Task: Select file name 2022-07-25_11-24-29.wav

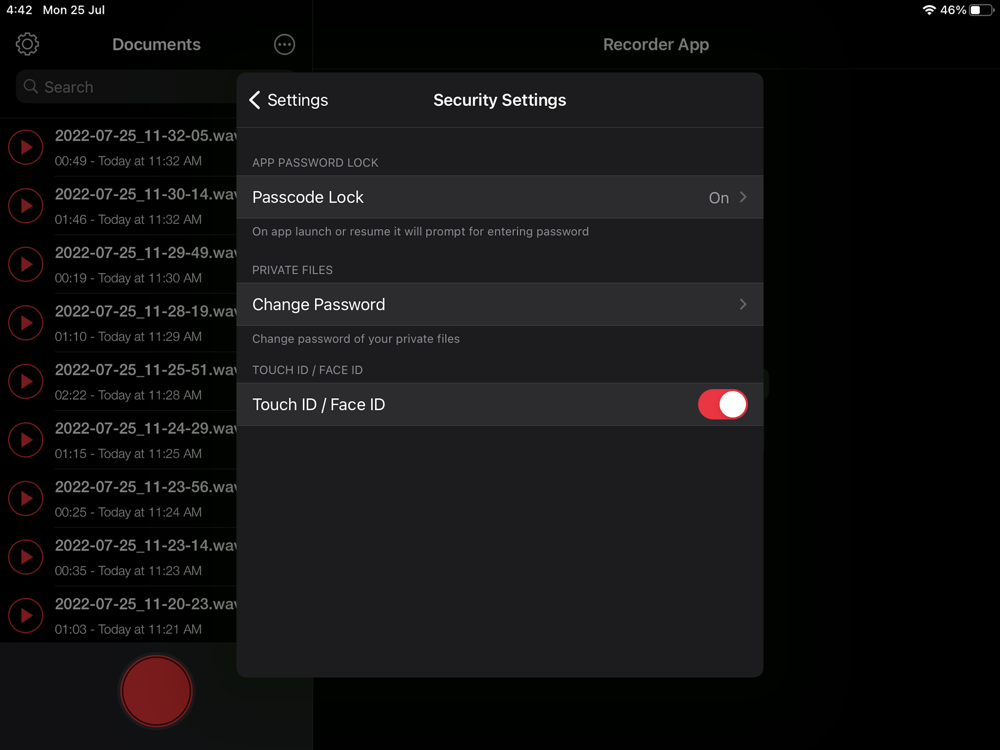Action: pyautogui.click(x=145, y=429)
